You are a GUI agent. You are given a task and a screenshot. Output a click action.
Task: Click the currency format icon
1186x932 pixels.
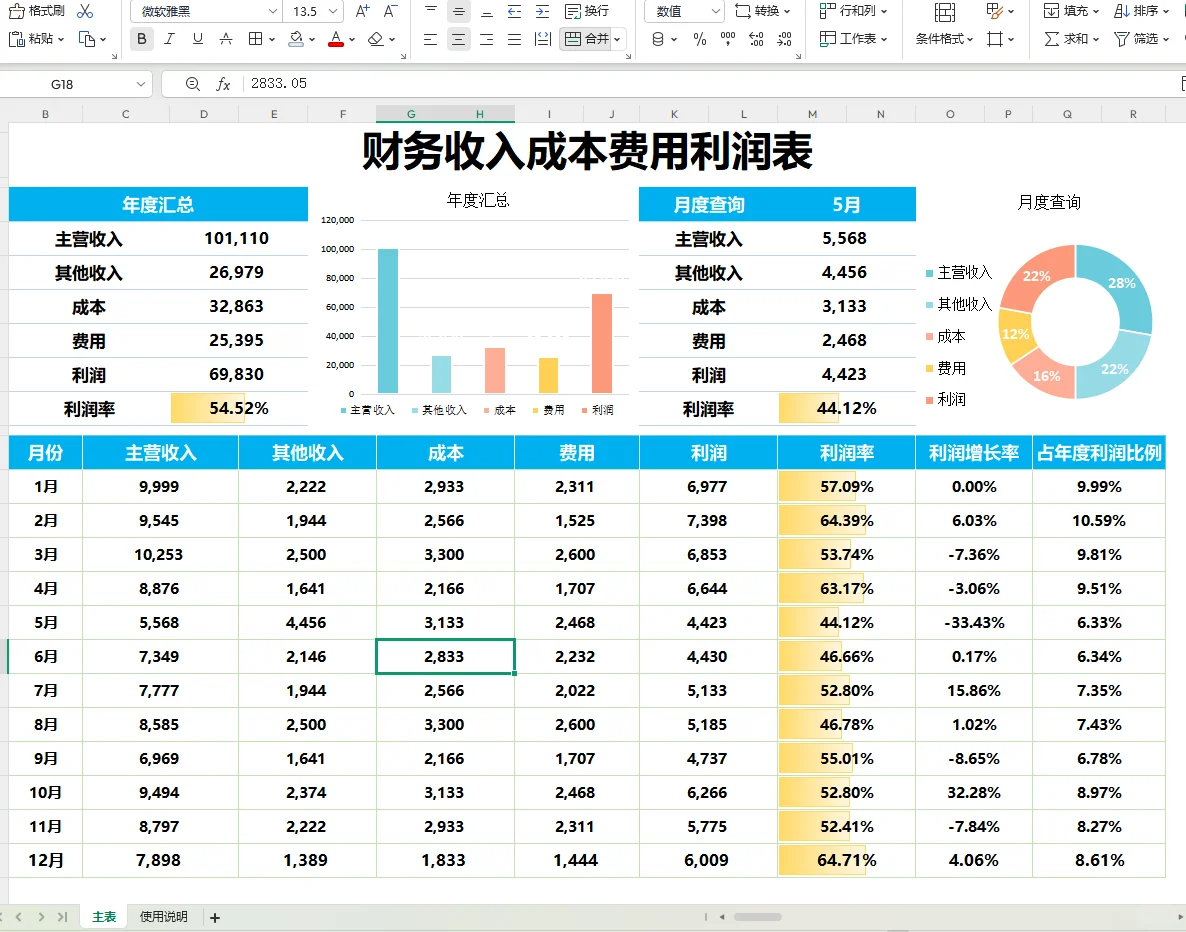(658, 39)
